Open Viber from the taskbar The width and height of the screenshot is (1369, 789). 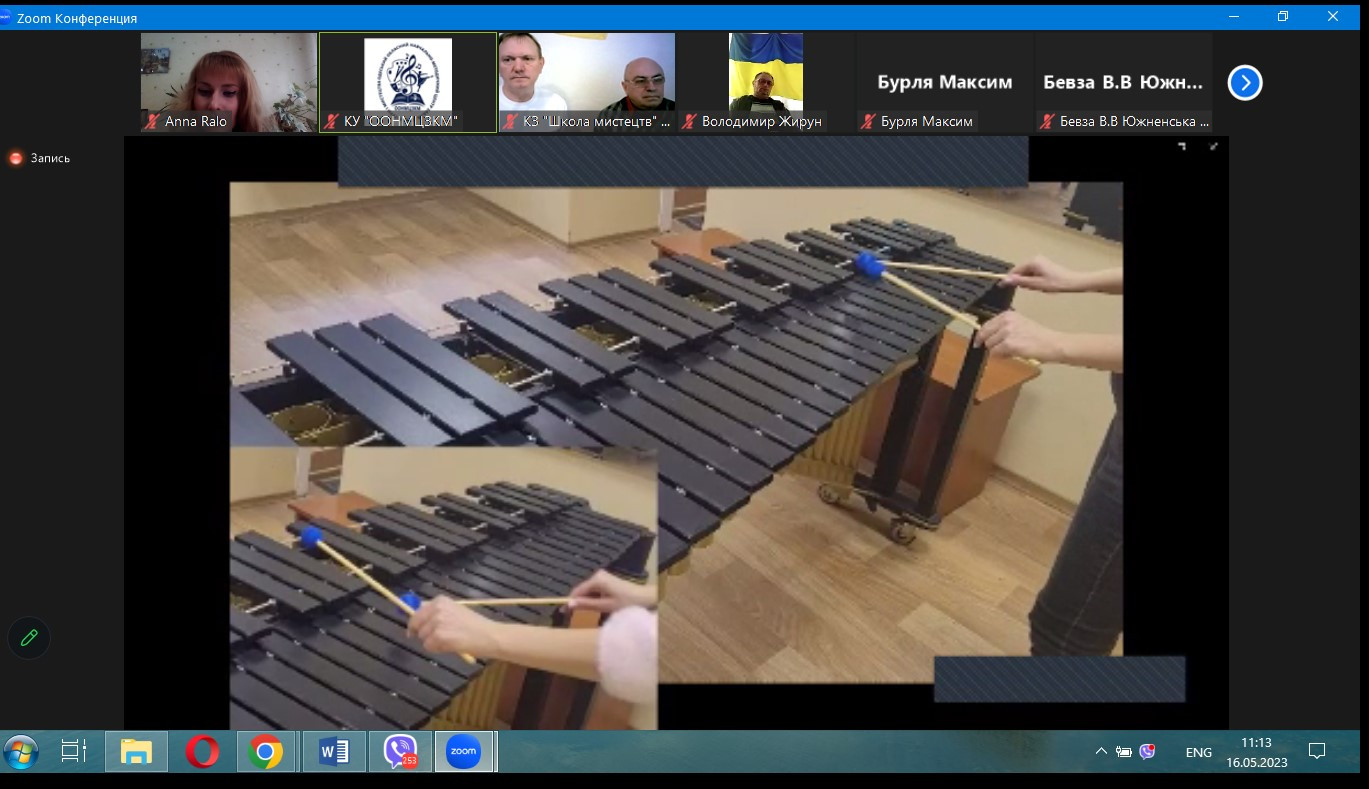(x=399, y=751)
